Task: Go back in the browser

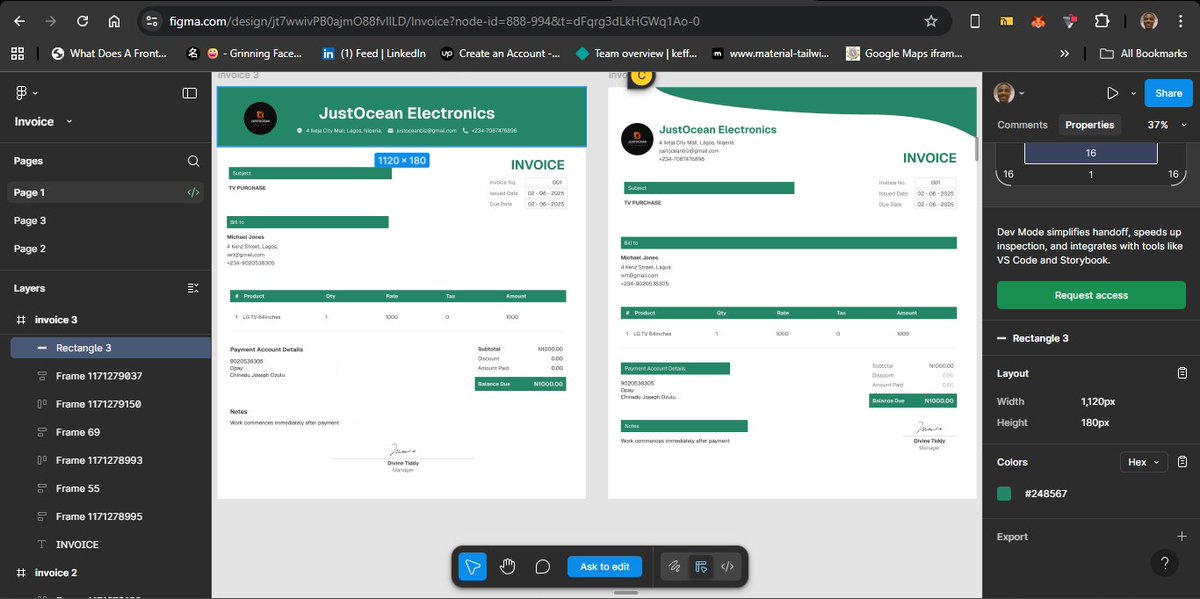Action: pos(20,21)
